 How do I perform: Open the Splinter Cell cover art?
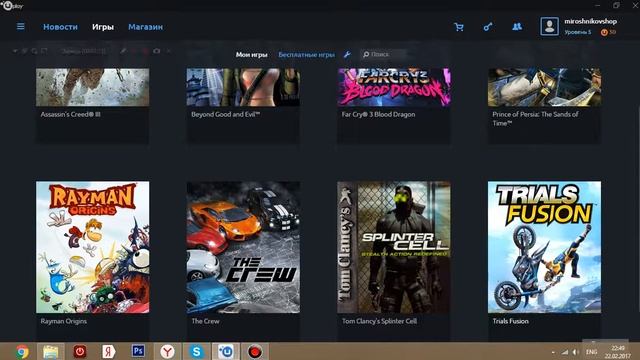[x=394, y=247]
